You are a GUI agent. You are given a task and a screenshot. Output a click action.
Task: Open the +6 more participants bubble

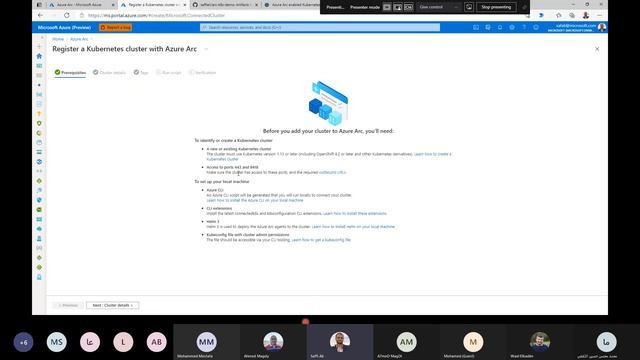(x=23, y=342)
